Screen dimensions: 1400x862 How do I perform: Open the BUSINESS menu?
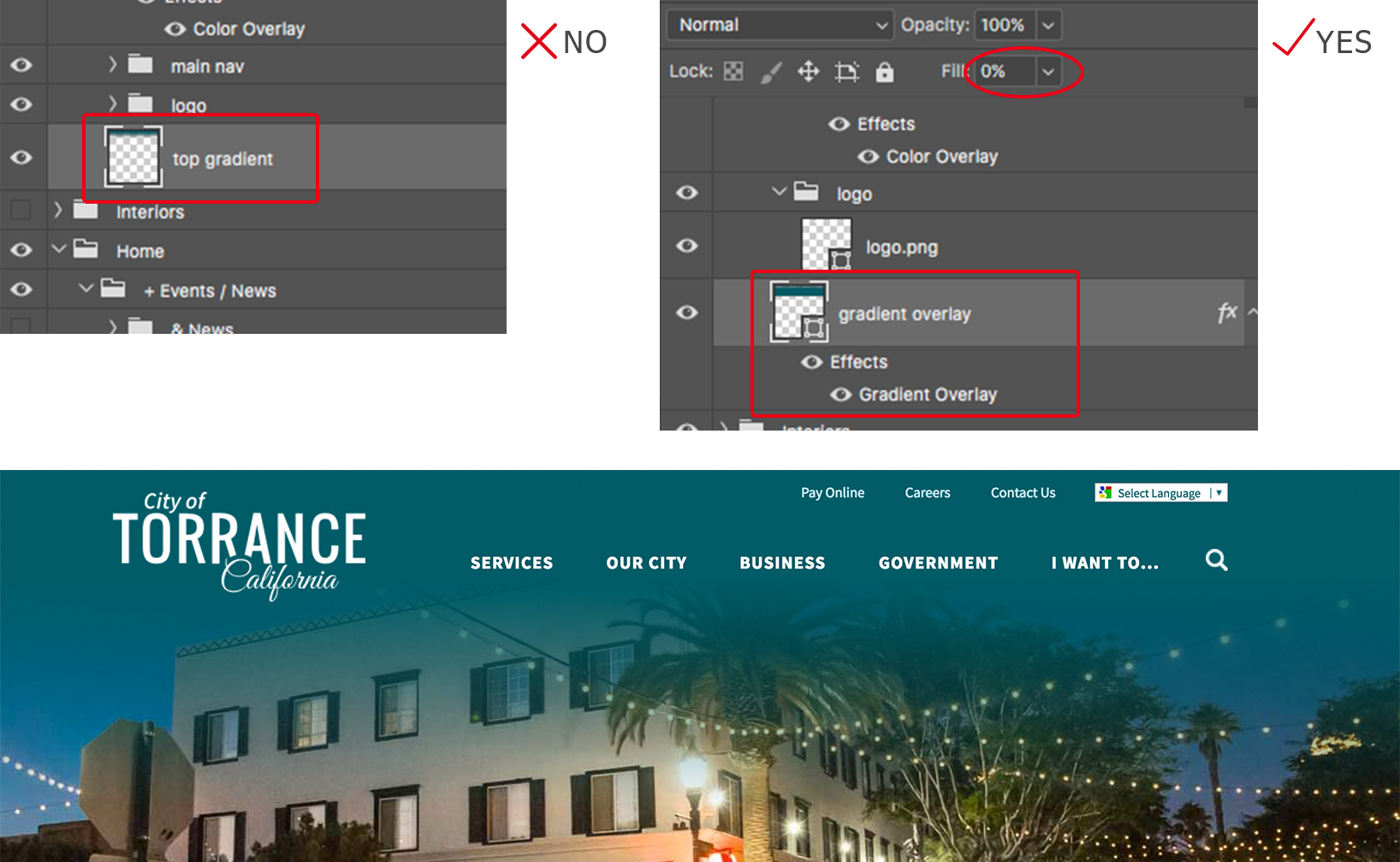point(782,563)
